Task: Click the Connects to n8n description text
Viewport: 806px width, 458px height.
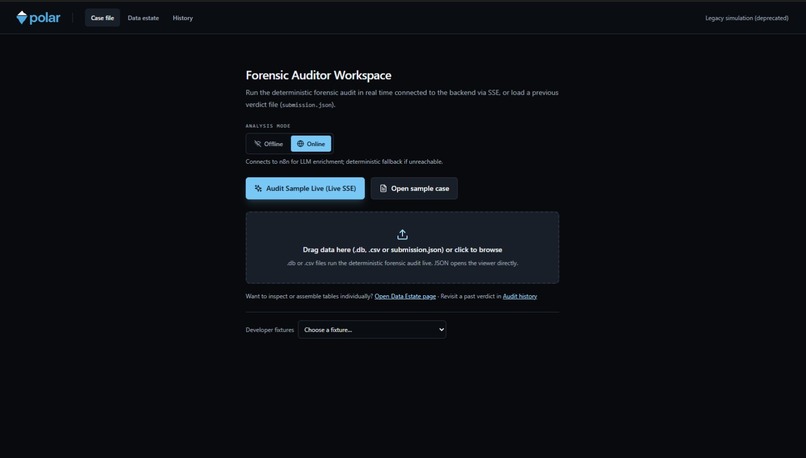Action: [x=344, y=161]
